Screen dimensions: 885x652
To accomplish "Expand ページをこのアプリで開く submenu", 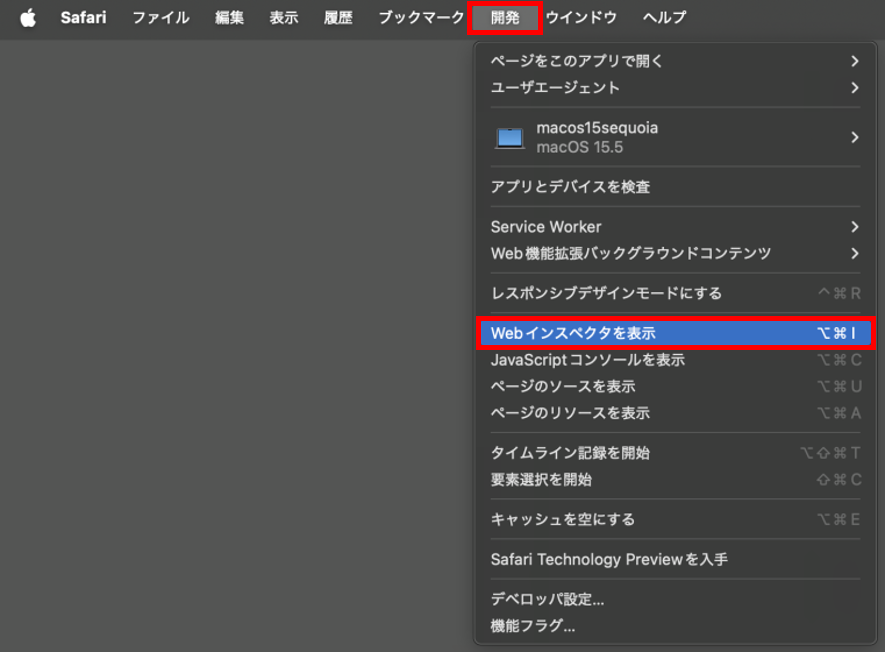I will (x=675, y=61).
